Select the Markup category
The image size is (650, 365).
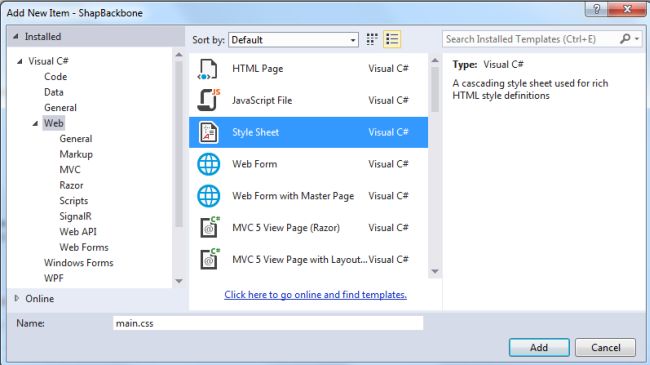(x=76, y=154)
